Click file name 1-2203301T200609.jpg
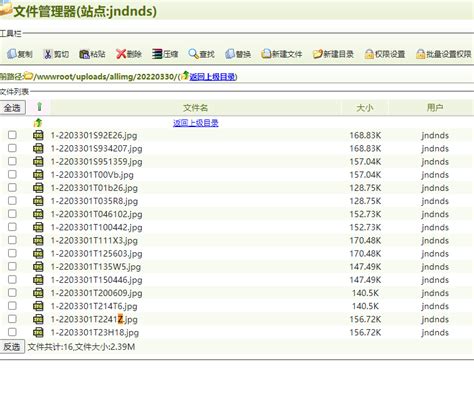This screenshot has height=398, width=474. 96,293
